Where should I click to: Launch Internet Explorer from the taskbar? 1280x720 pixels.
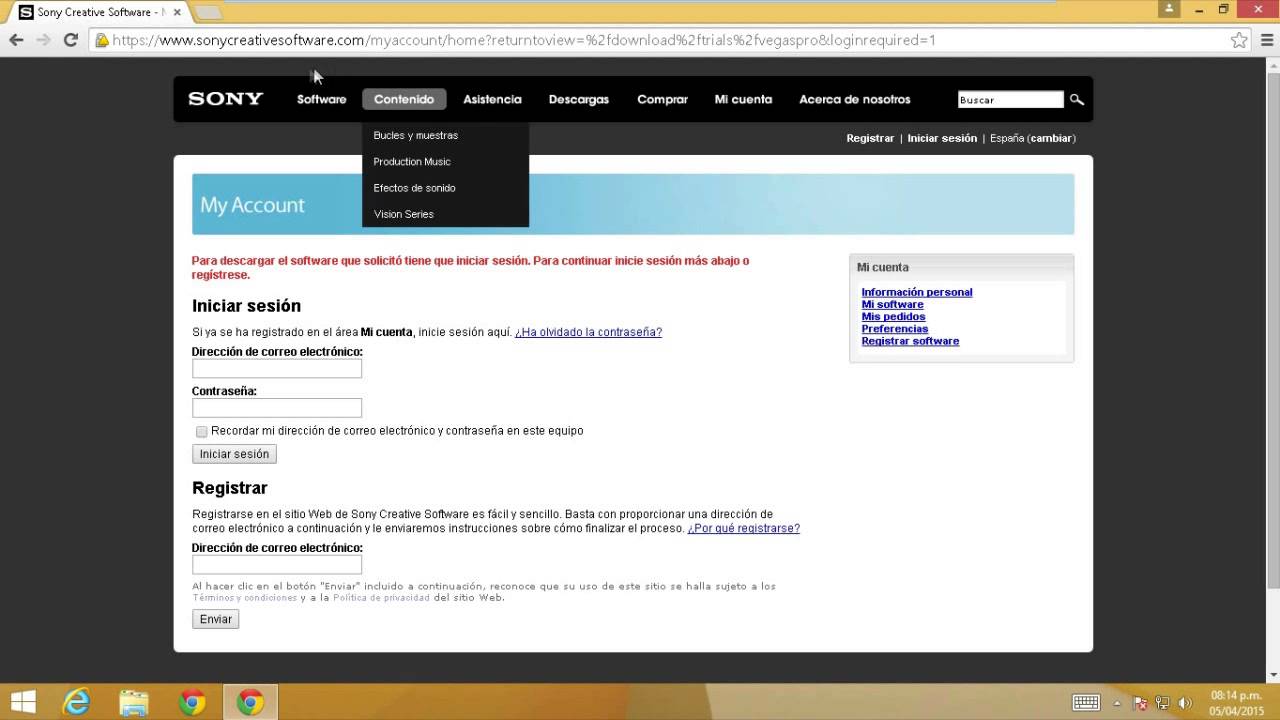coord(76,702)
